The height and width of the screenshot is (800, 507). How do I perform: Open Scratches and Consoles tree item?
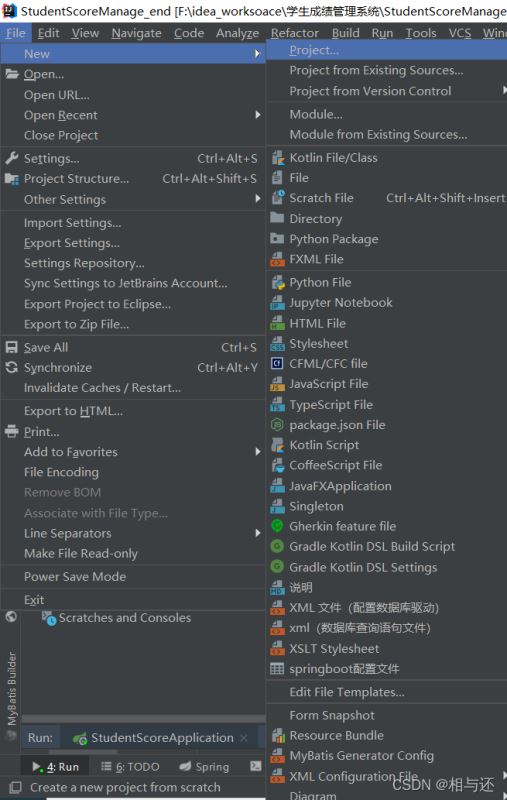coord(124,618)
